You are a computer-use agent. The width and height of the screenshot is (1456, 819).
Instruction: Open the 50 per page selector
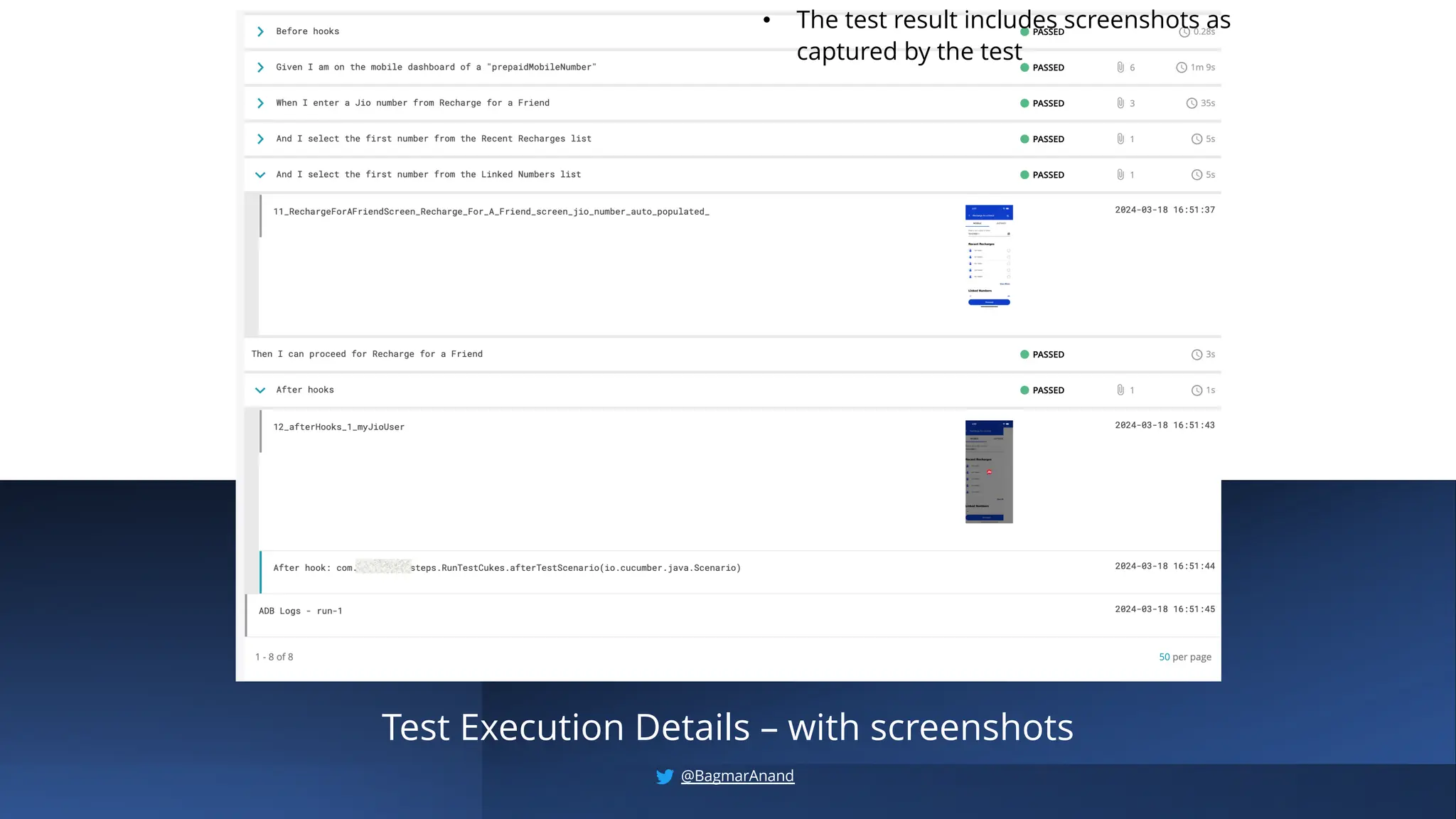click(x=1164, y=657)
